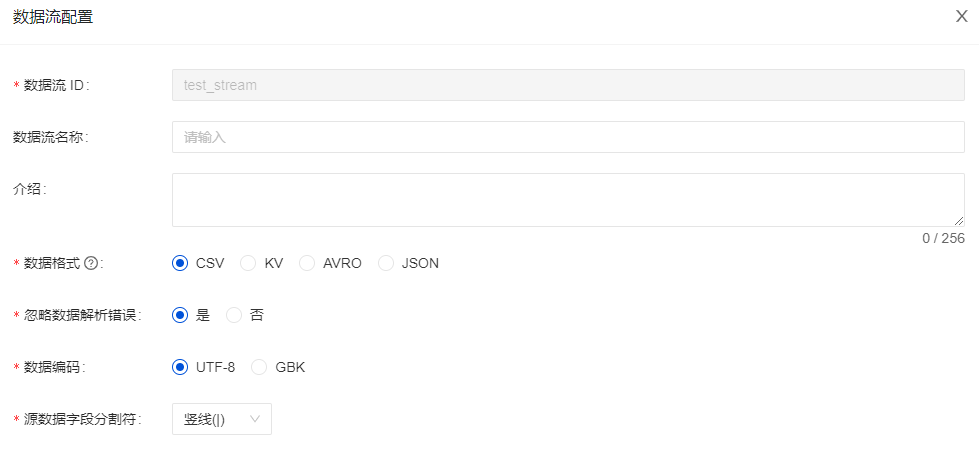Open the 源数据字段分割符 dropdown

[x=221, y=419]
